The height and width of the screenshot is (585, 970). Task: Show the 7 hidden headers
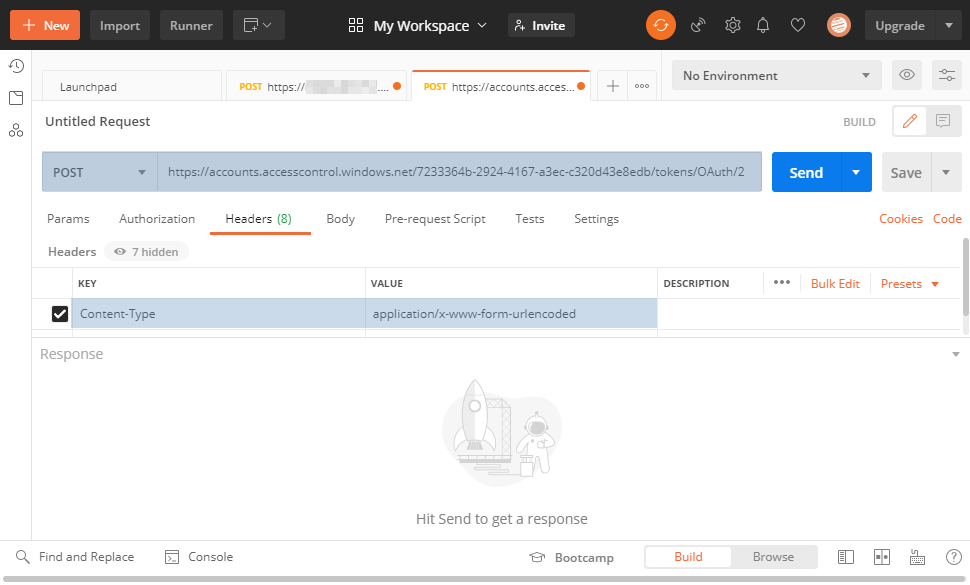(147, 252)
